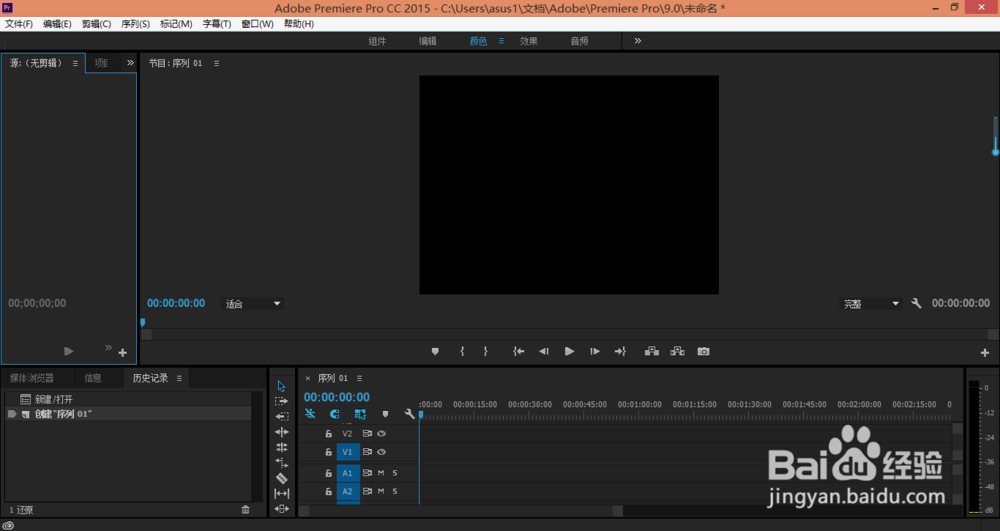Delete history state with trash icon
The height and width of the screenshot is (531, 1000).
coord(246,509)
